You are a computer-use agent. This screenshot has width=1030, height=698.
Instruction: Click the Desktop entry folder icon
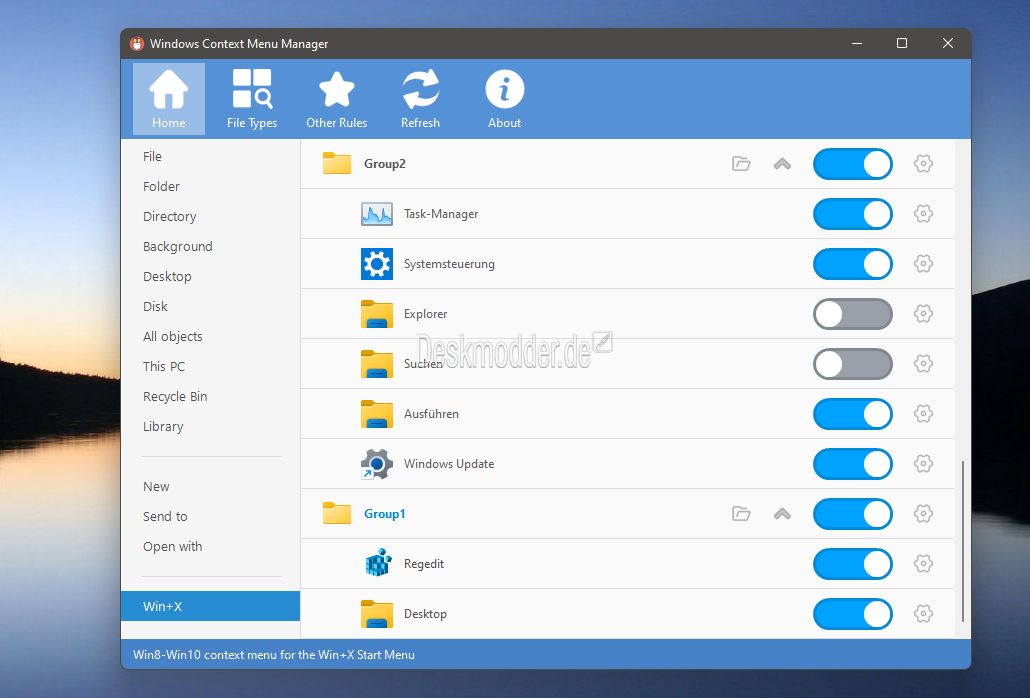coord(377,614)
